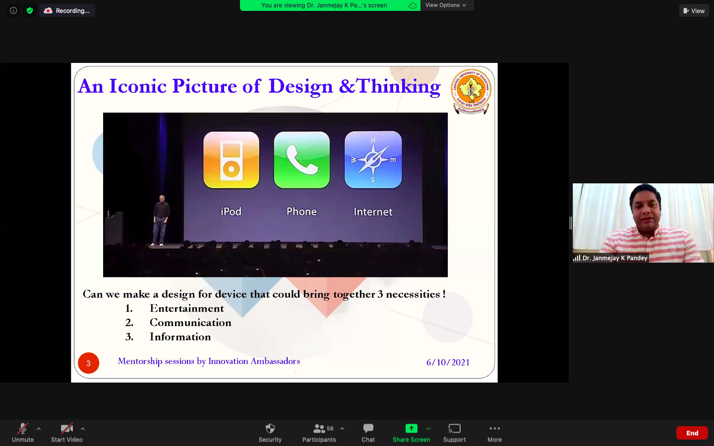The height and width of the screenshot is (446, 714).
Task: Click the 'Internet' label on the slide
Action: click(373, 212)
